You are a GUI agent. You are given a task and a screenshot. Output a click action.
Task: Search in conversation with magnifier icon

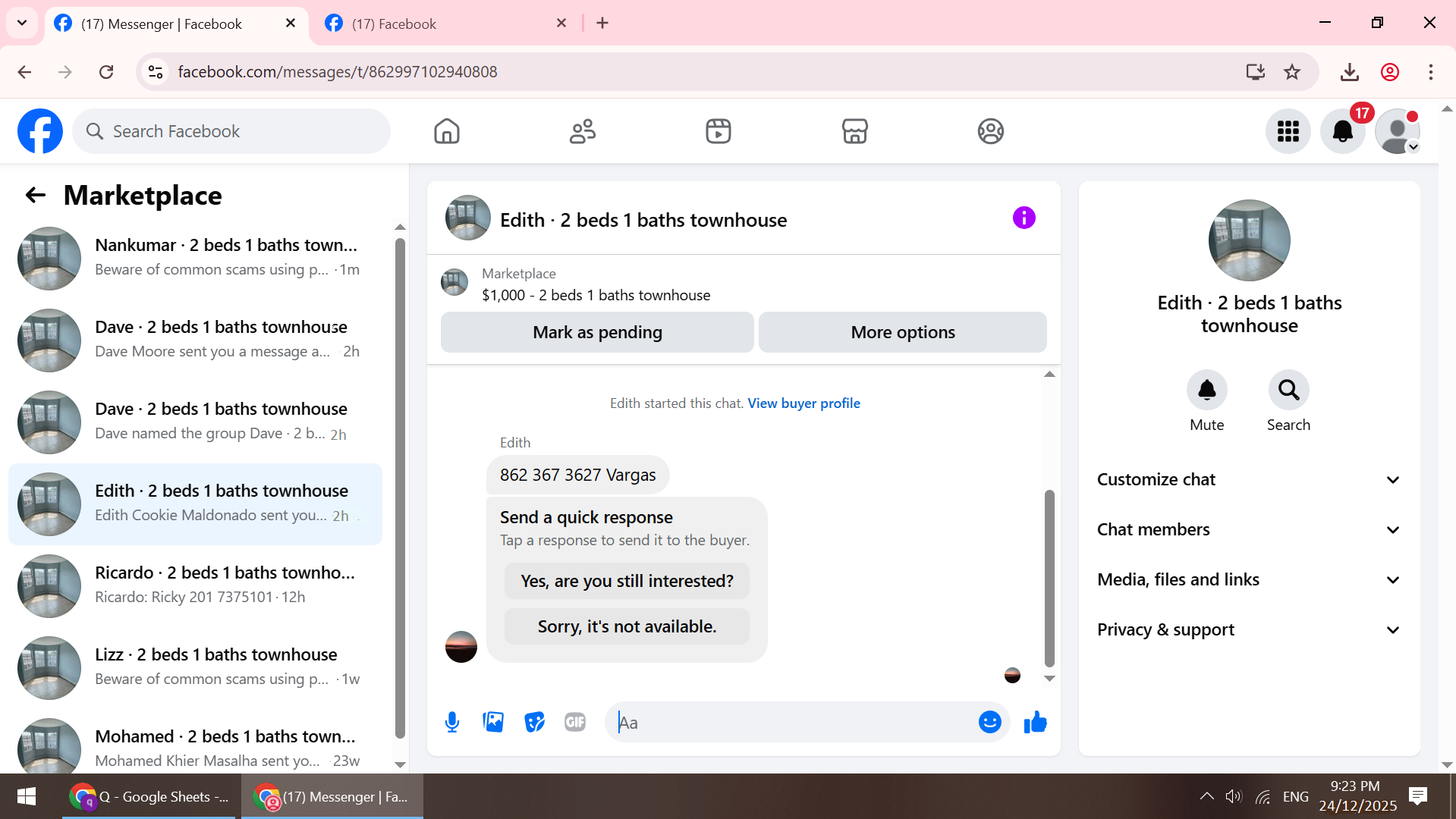click(x=1289, y=390)
